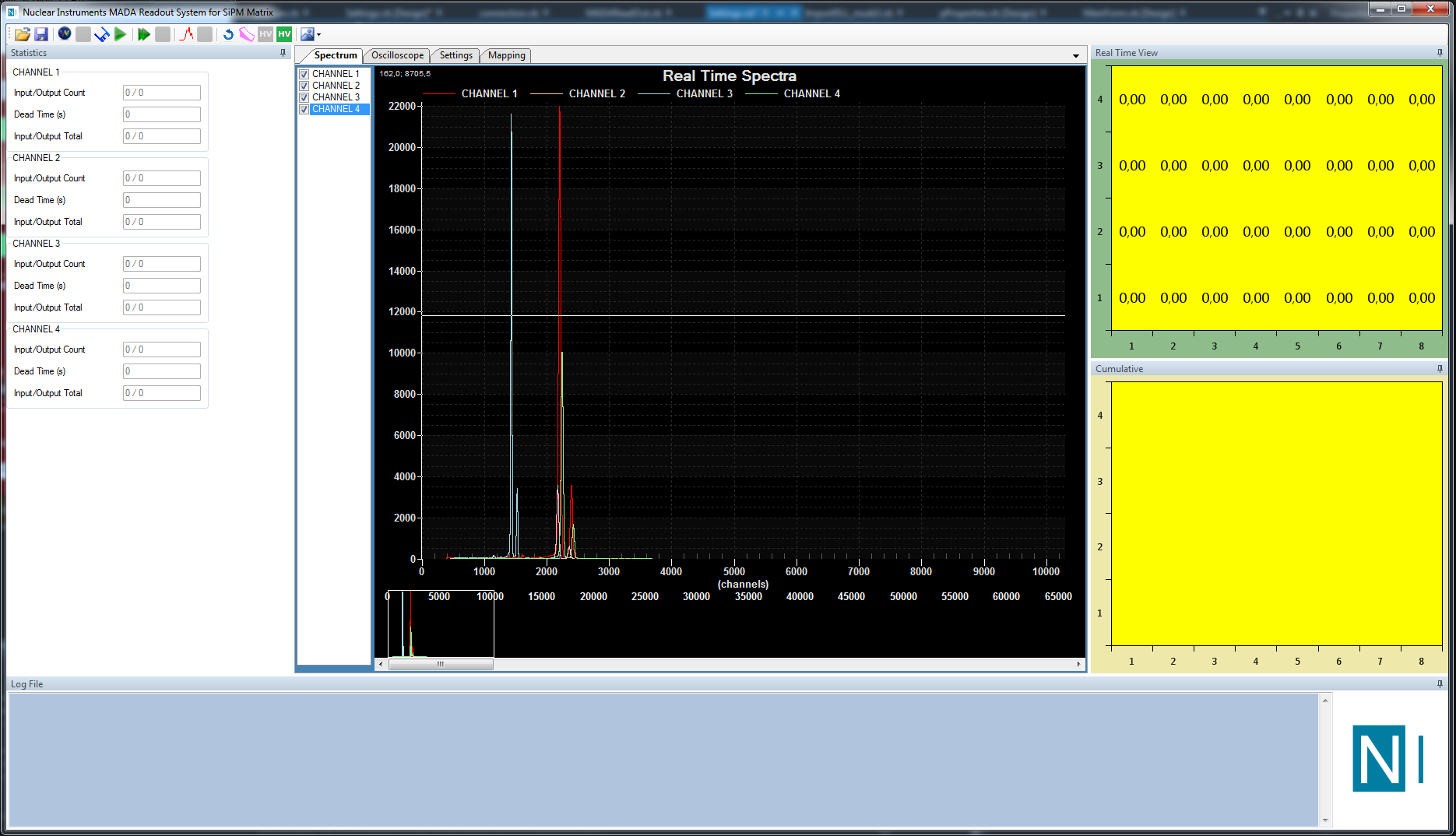Click the spectrum scrollbar right arrow
The height and width of the screenshot is (836, 1456).
(x=1078, y=664)
